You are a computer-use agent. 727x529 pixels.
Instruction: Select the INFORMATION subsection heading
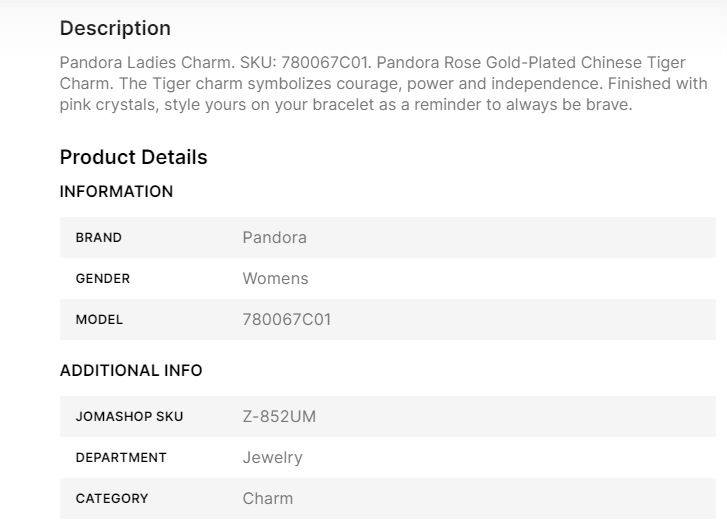tap(116, 191)
